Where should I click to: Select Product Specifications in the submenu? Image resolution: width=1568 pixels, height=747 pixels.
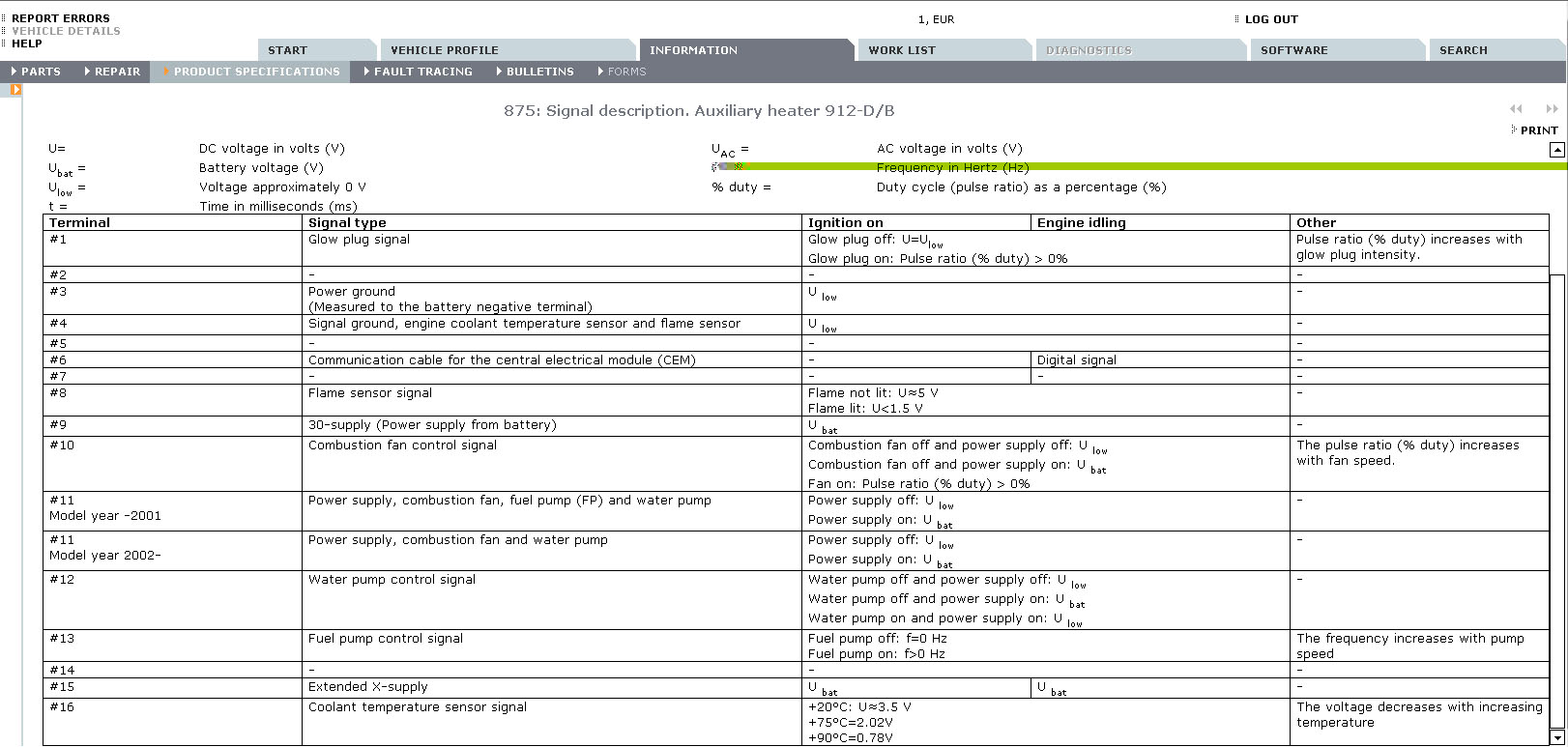tap(256, 72)
